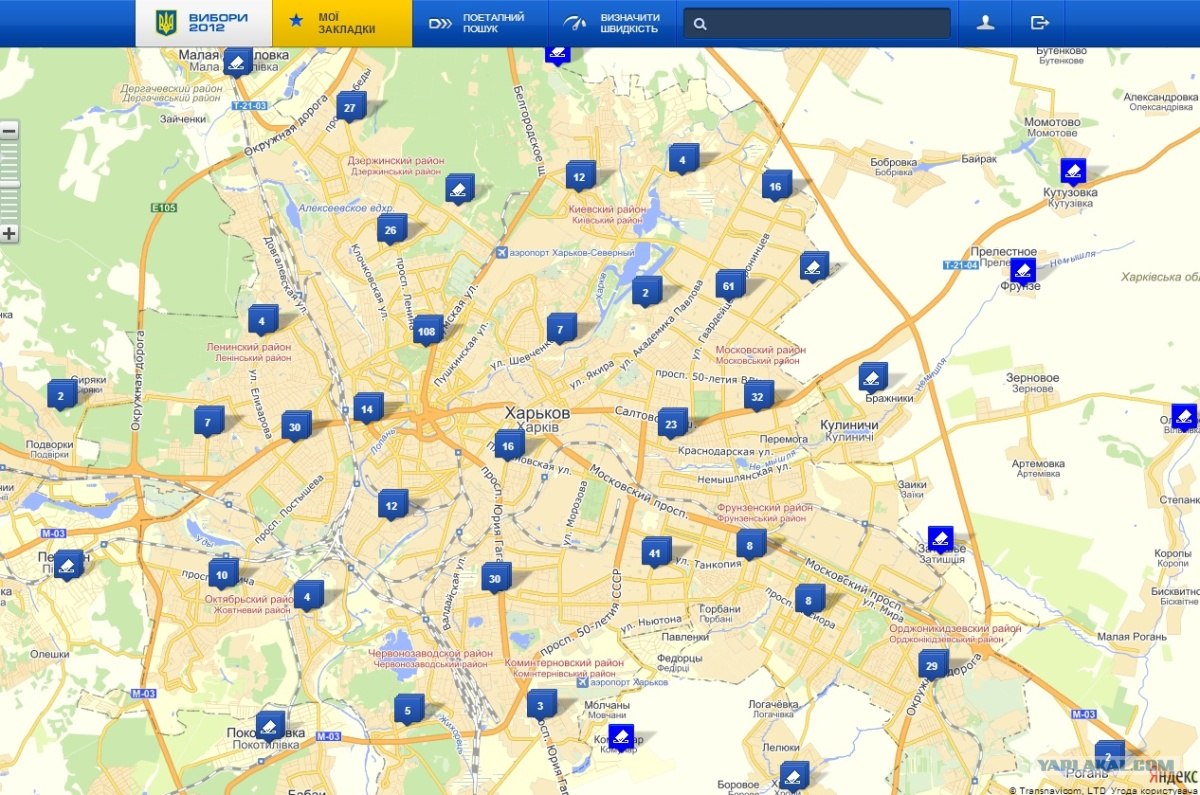Click the logout exit icon in header
Screen dimensions: 1200x795
coord(1039,23)
